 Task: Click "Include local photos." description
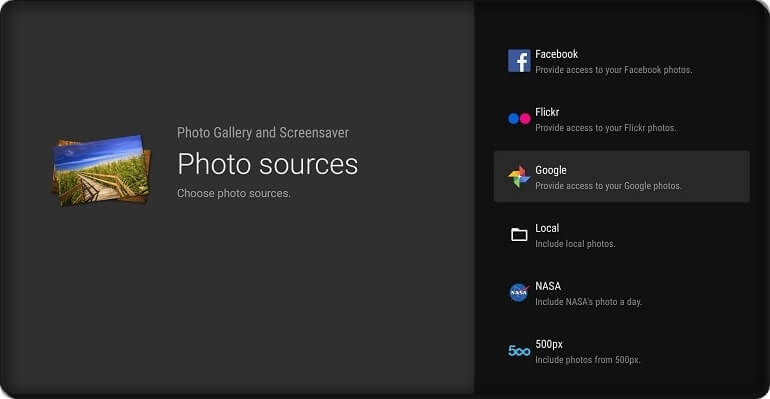coord(575,243)
